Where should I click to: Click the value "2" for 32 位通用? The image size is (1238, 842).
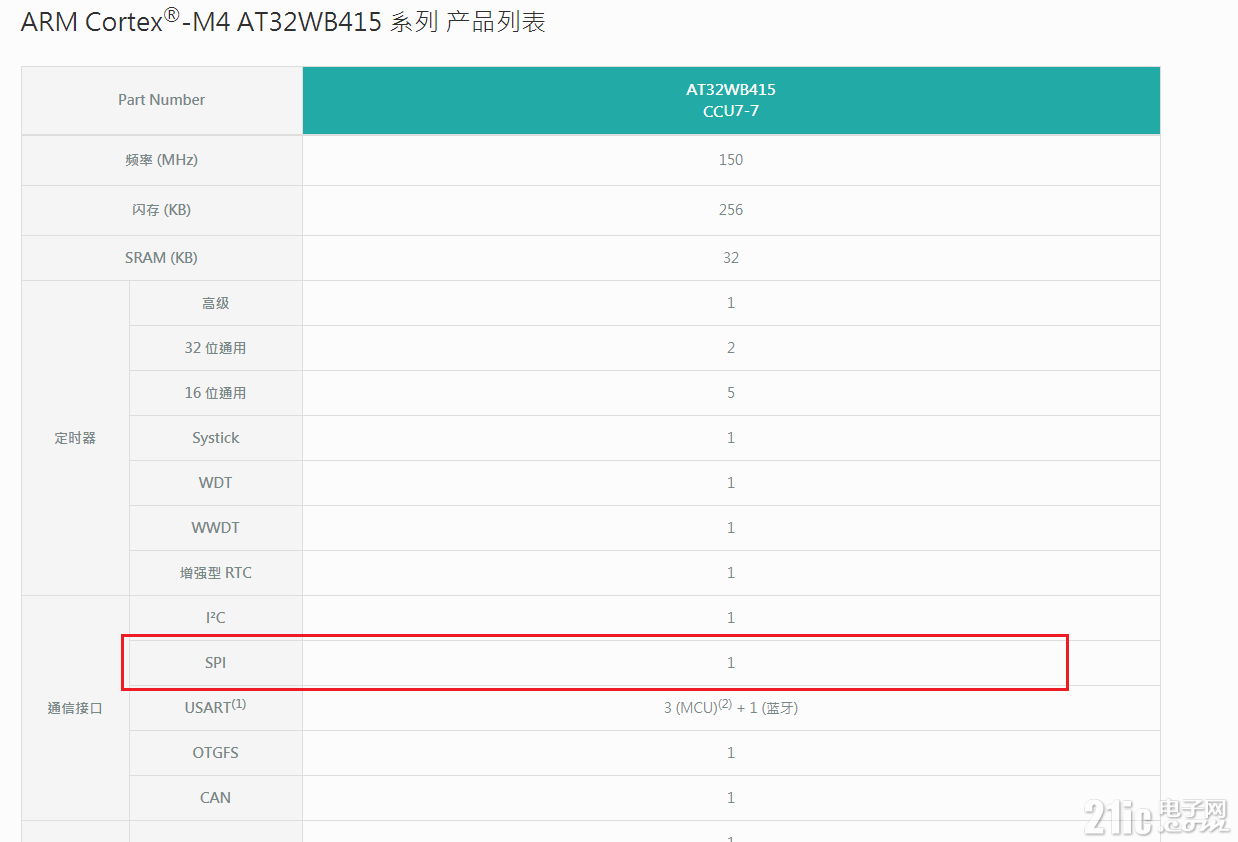coord(731,348)
